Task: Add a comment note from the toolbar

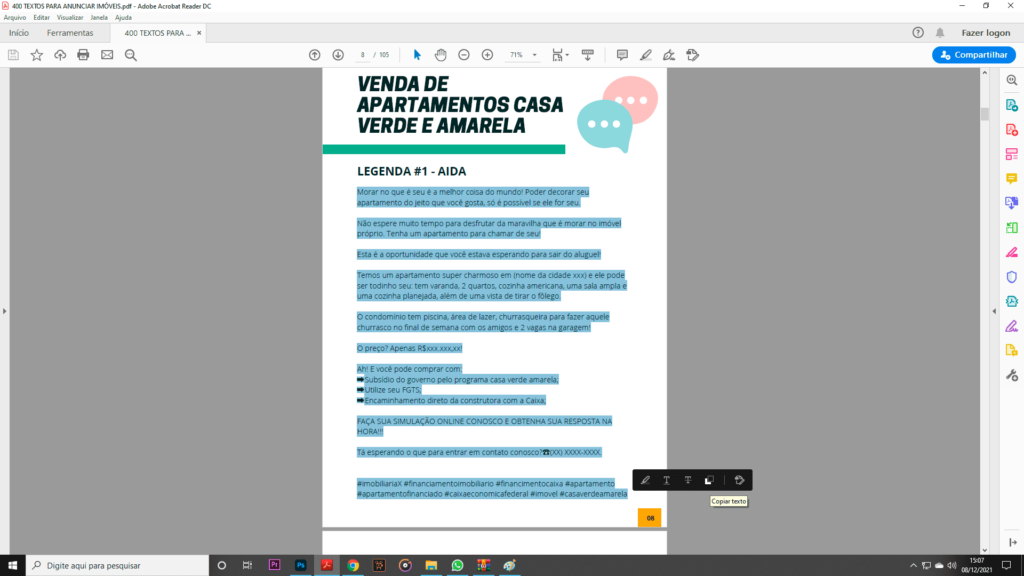Action: [622, 55]
